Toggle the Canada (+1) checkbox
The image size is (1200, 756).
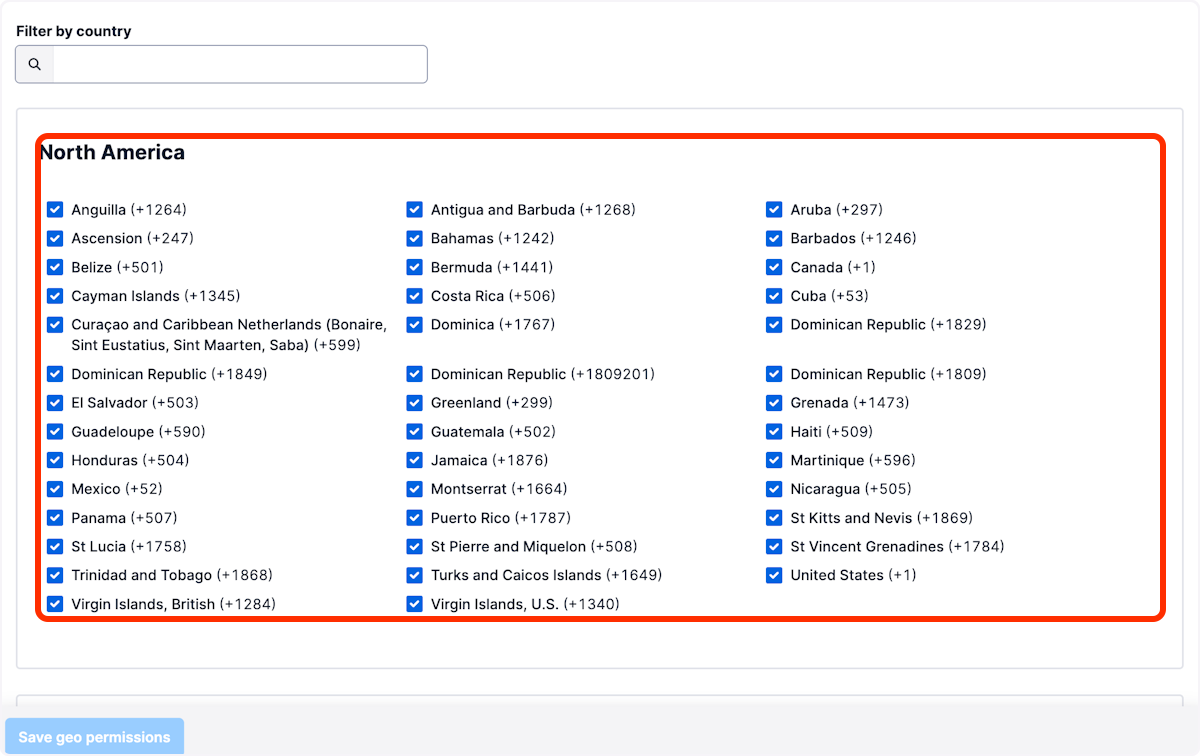pos(774,267)
